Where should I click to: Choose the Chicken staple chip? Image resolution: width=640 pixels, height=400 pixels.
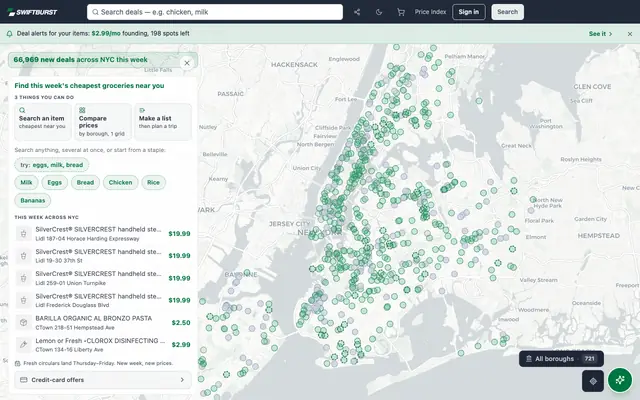[x=120, y=182]
